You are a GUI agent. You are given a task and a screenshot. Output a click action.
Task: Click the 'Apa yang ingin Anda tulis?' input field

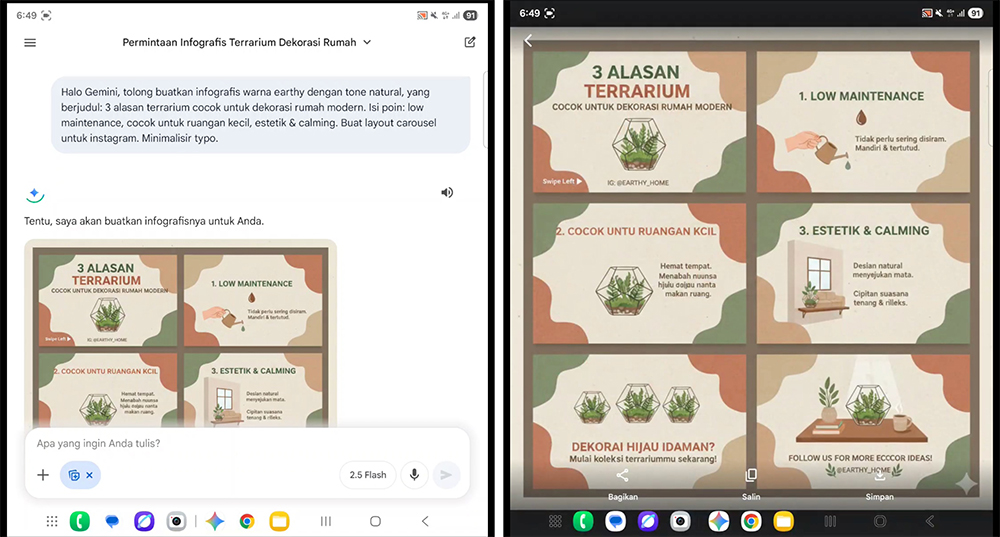click(x=240, y=443)
